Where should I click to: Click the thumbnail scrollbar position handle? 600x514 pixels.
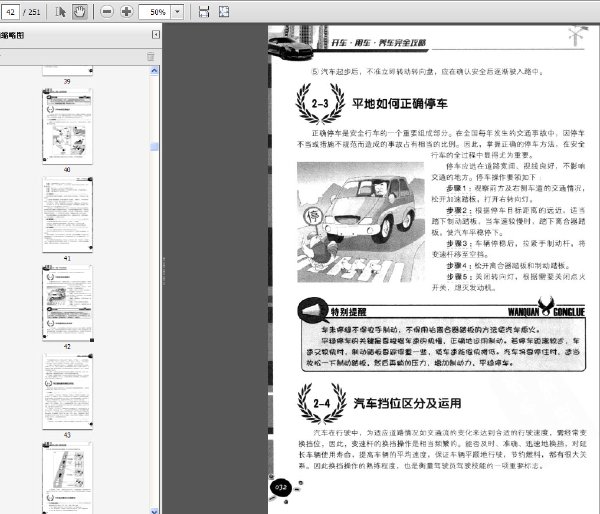coord(154,147)
